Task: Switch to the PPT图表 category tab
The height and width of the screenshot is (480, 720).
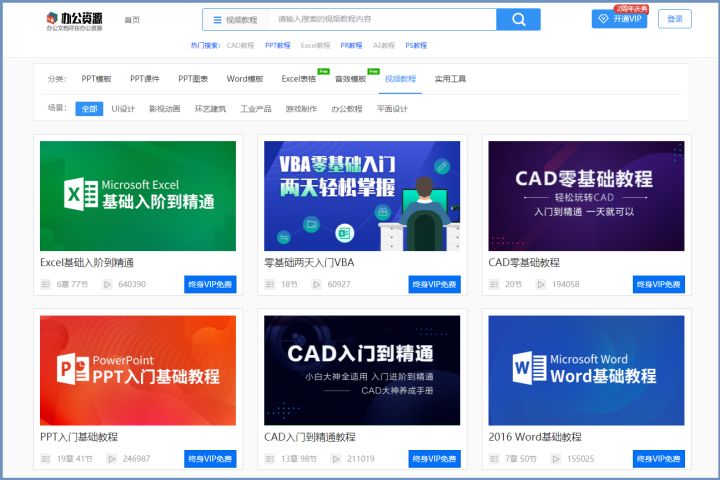Action: 193,79
